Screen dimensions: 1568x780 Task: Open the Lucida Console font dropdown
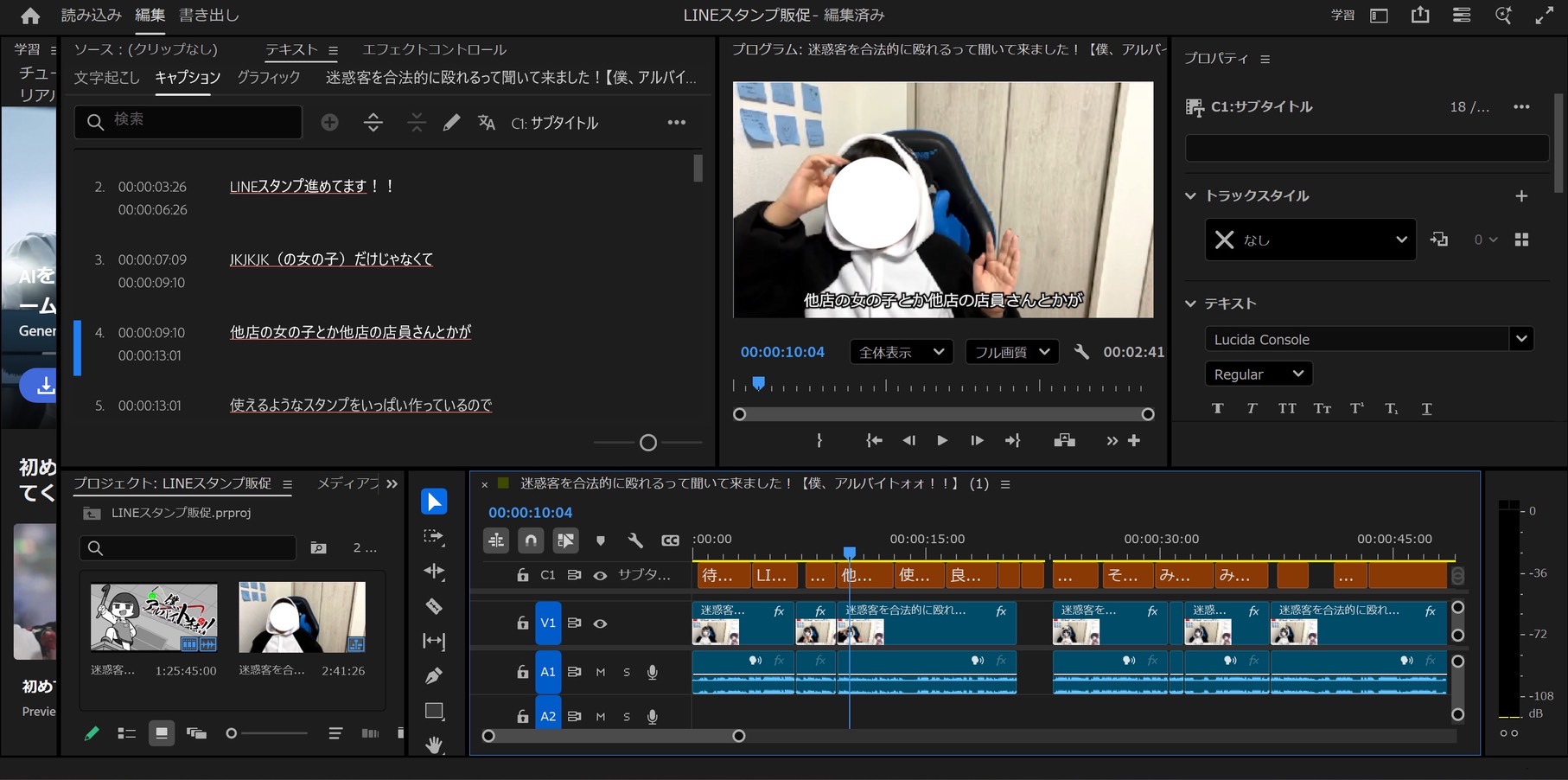tap(1521, 339)
